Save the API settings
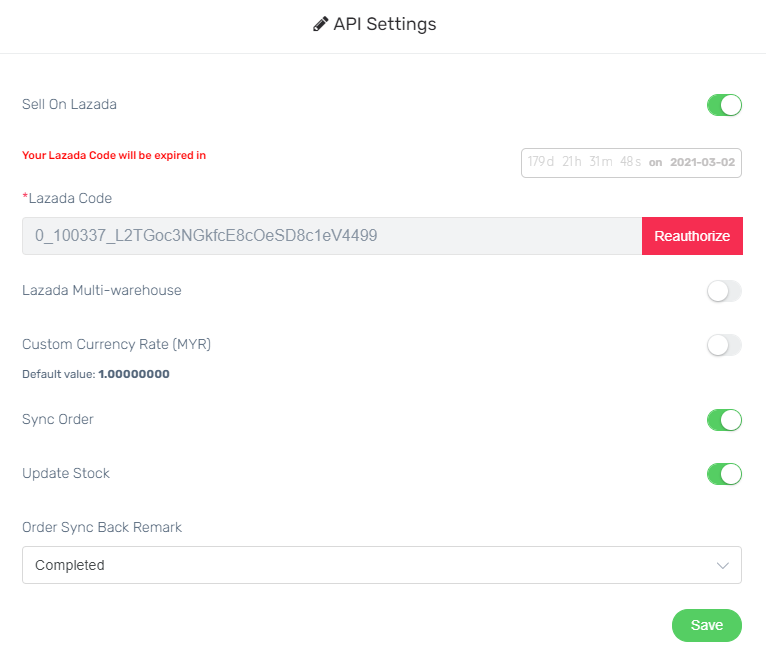The image size is (766, 656). tap(707, 625)
